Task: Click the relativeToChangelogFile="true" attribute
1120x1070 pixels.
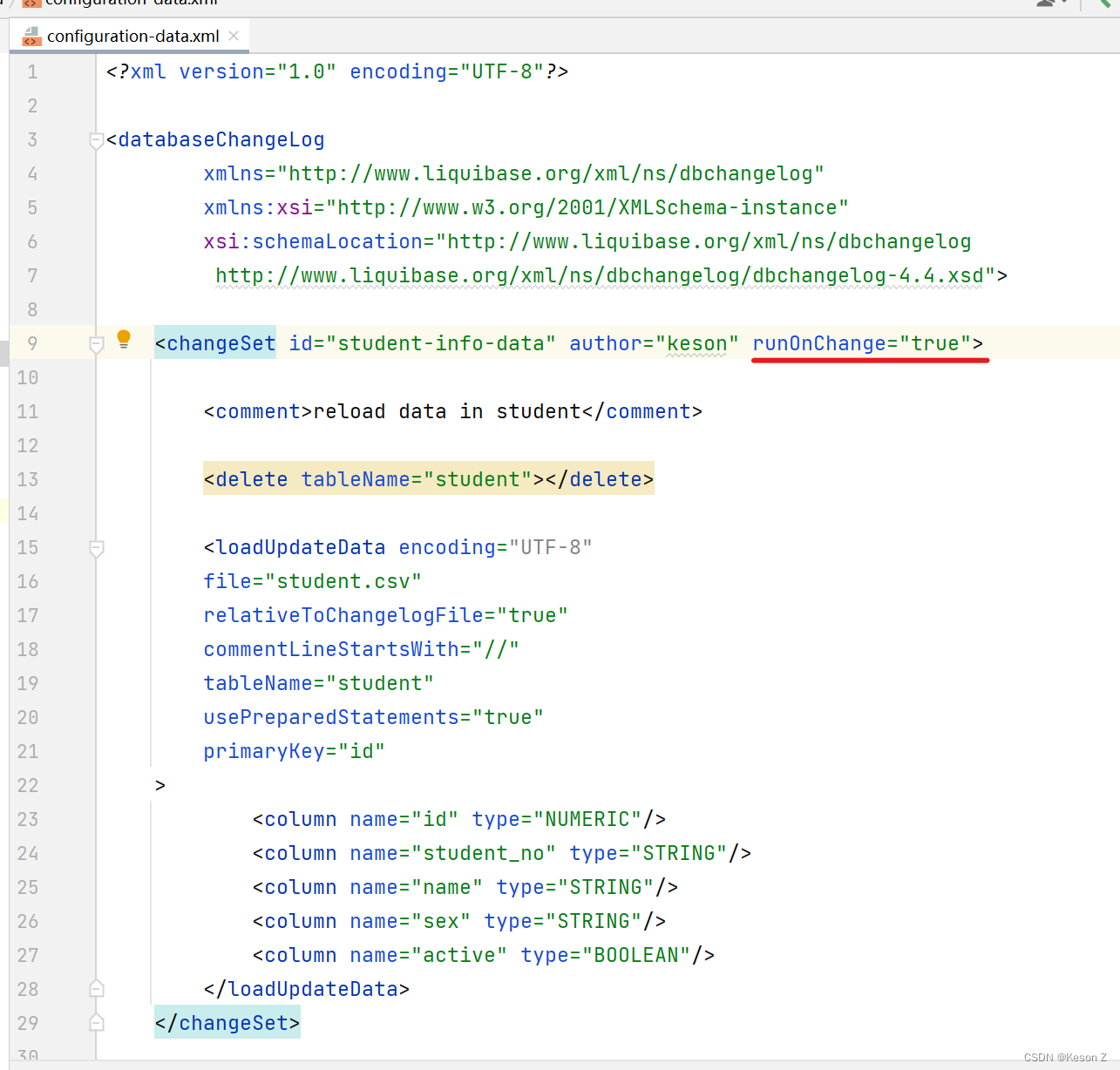Action: pyautogui.click(x=386, y=615)
